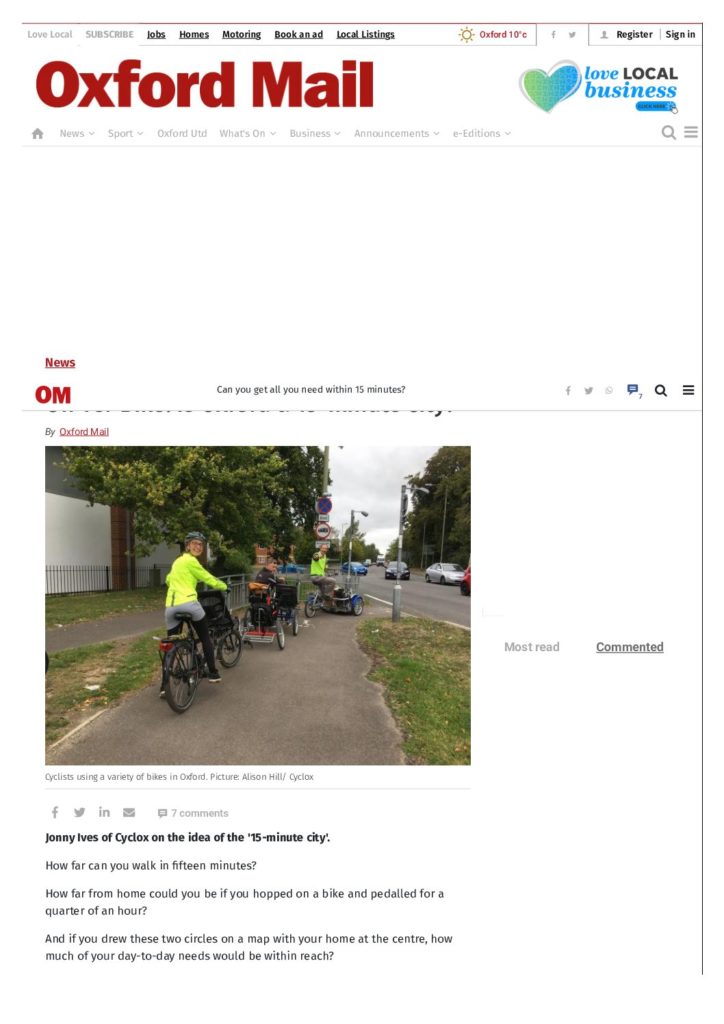Share article by email envelope icon
This screenshot has height=1024, width=724.
129,812
